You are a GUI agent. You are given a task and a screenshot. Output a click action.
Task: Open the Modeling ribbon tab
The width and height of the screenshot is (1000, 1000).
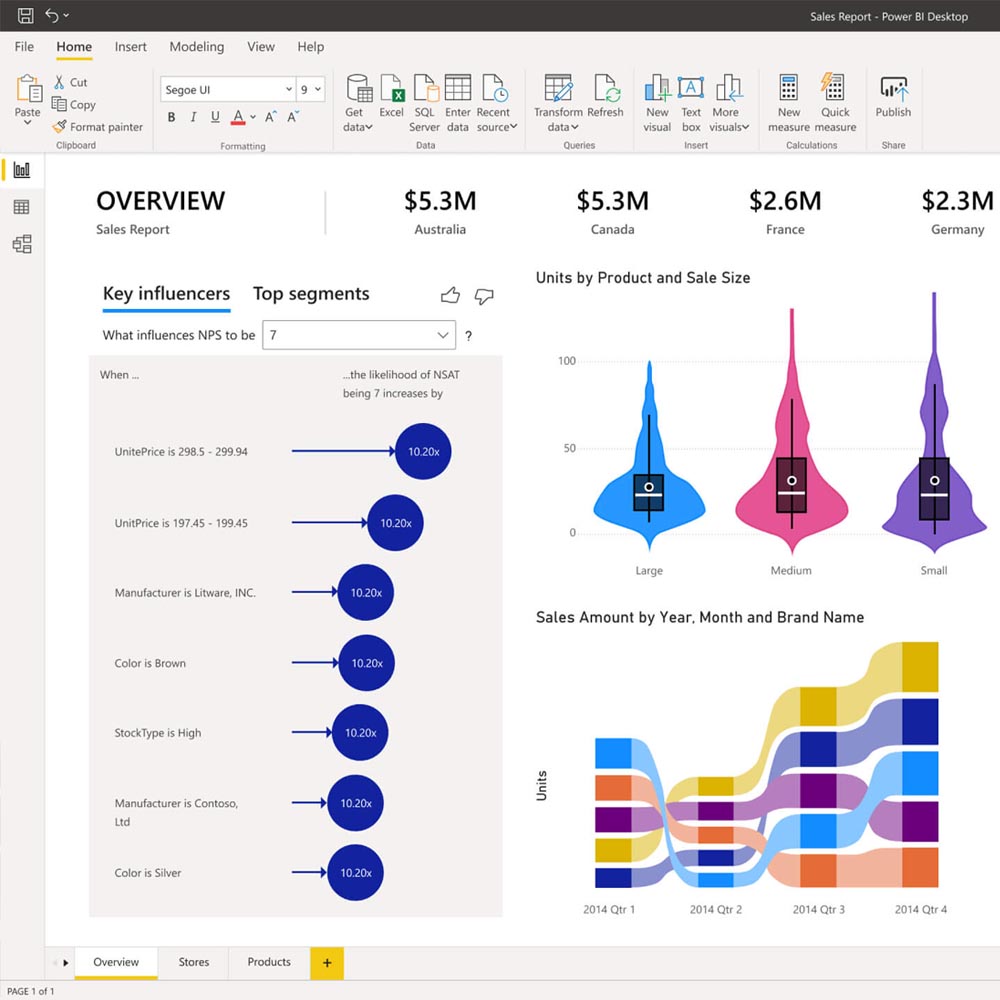pos(196,47)
